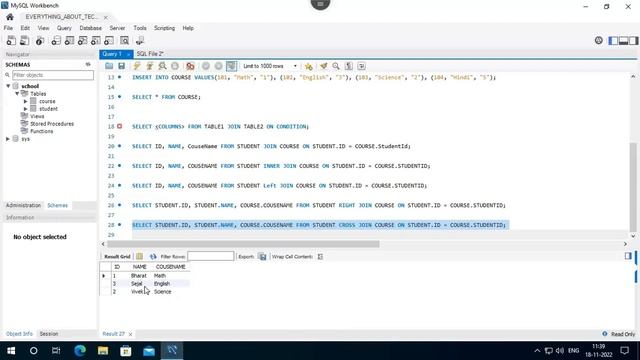The image size is (640, 360).
Task: Open the Database menu
Action: [91, 28]
